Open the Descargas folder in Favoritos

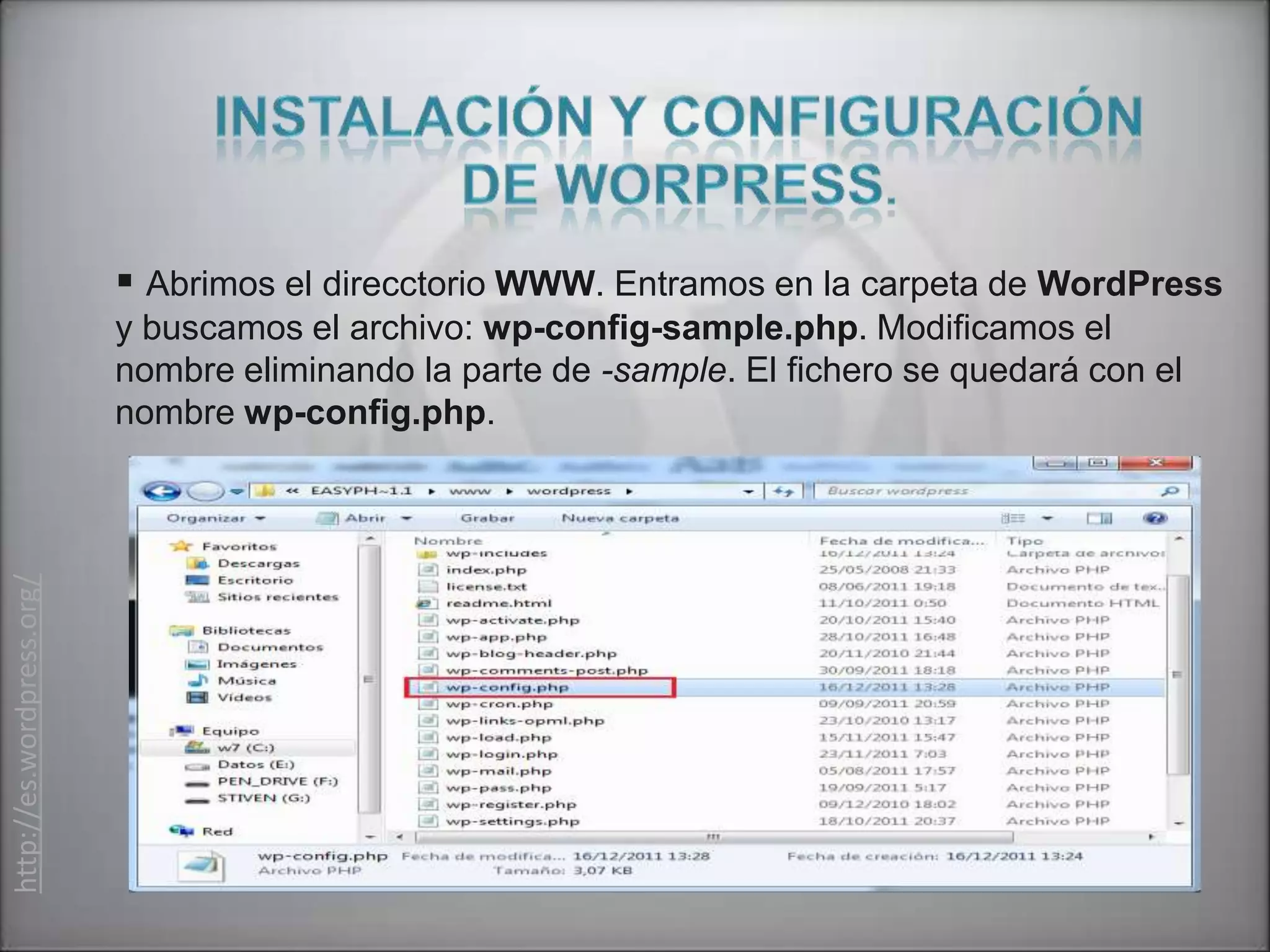pyautogui.click(x=259, y=563)
